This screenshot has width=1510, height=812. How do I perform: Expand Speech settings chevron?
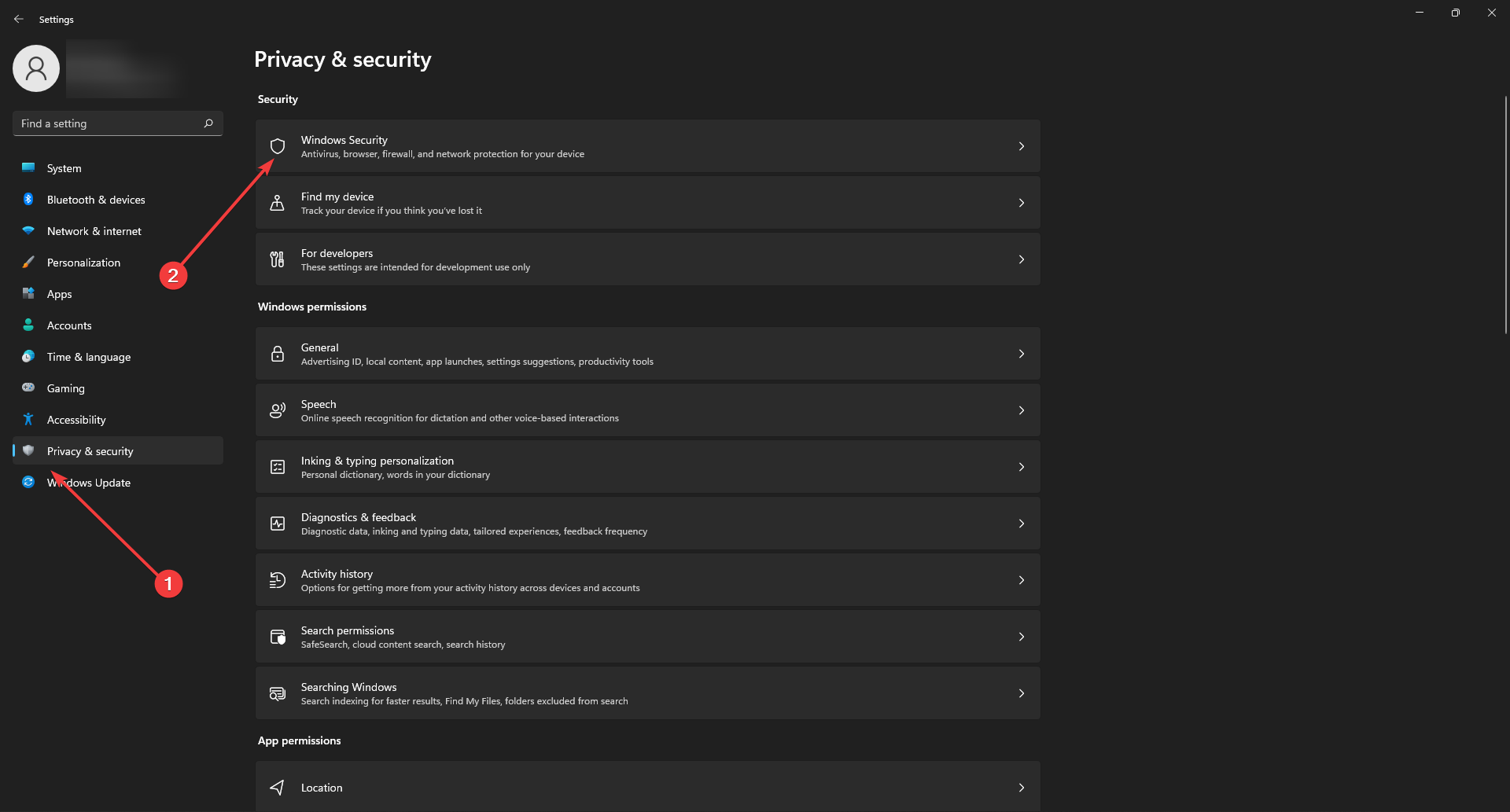1022,410
